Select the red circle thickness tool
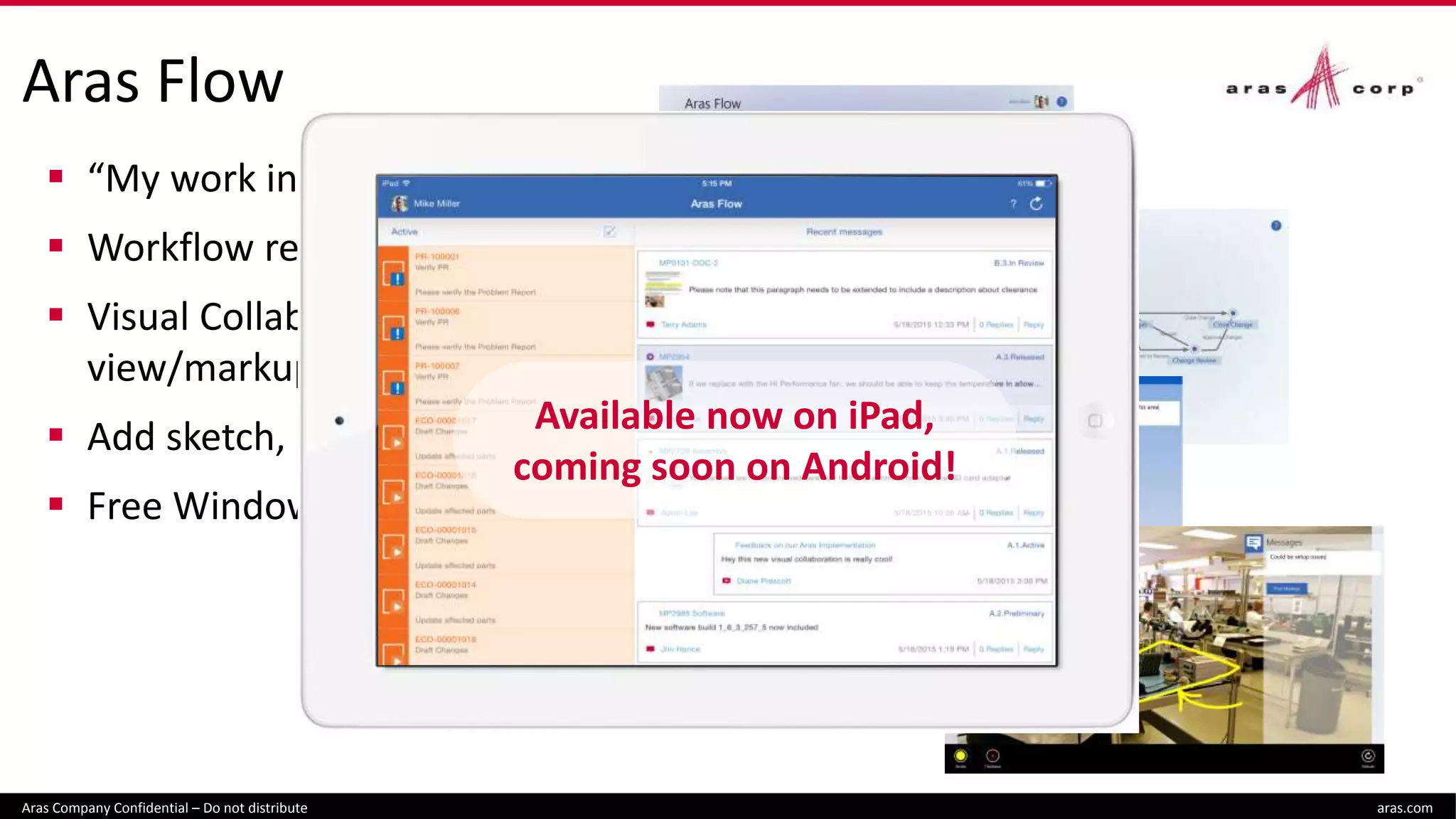The width and height of the screenshot is (1456, 819). point(993,756)
